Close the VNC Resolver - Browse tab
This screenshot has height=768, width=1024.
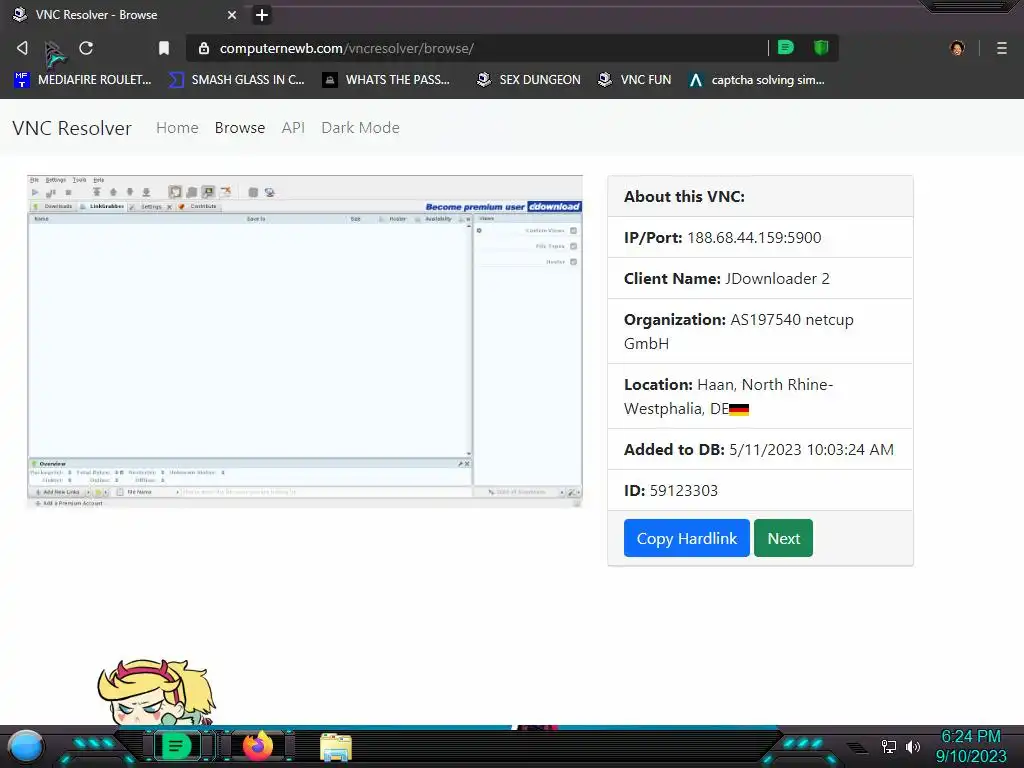[232, 14]
